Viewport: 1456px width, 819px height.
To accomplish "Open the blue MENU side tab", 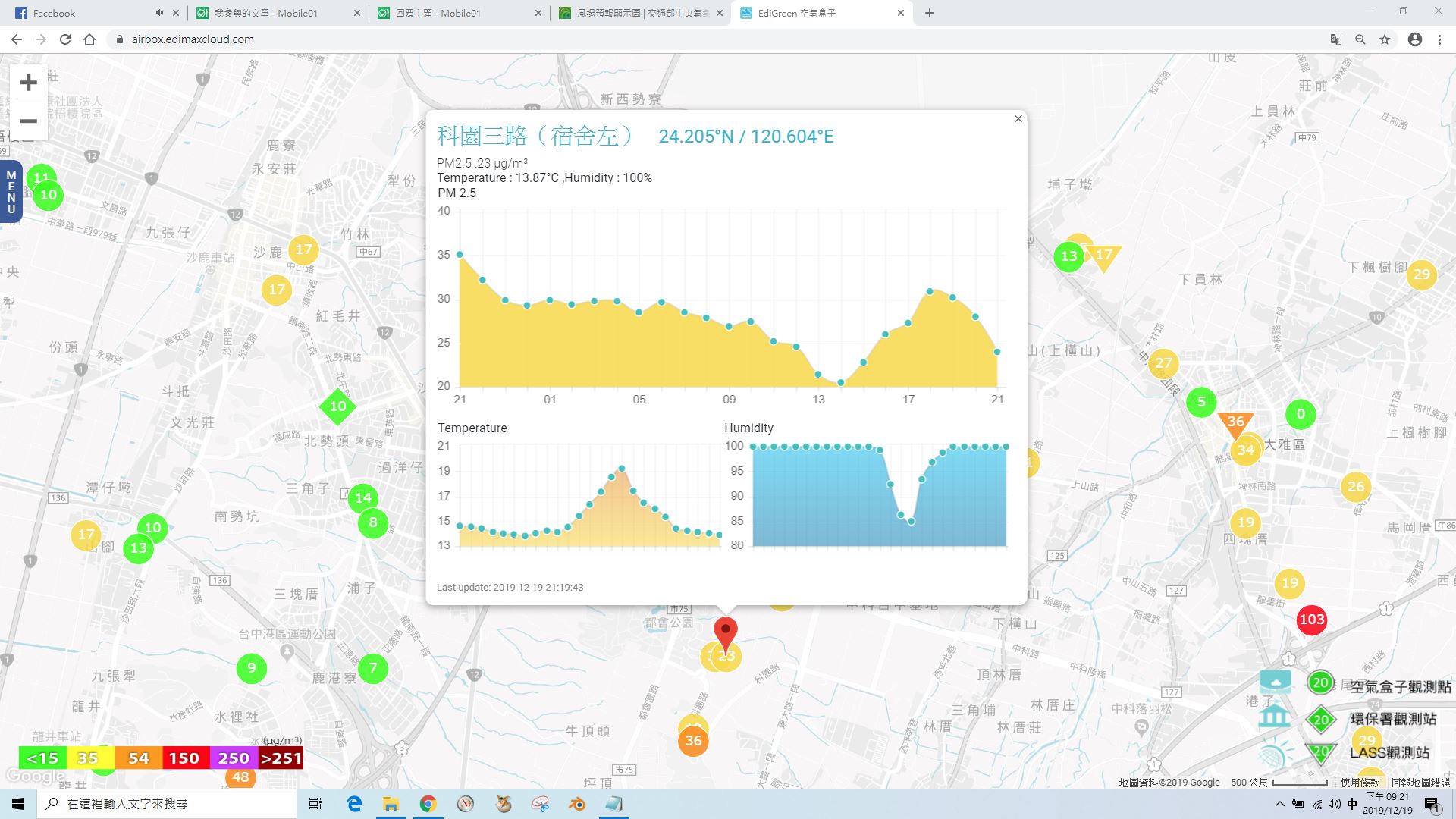I will point(11,192).
